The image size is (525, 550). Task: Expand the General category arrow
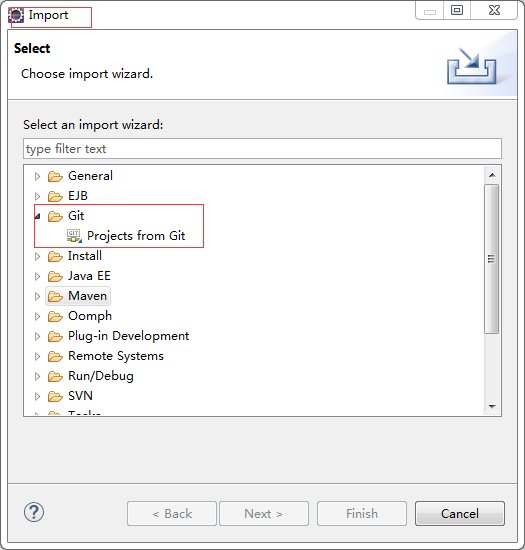pyautogui.click(x=38, y=176)
